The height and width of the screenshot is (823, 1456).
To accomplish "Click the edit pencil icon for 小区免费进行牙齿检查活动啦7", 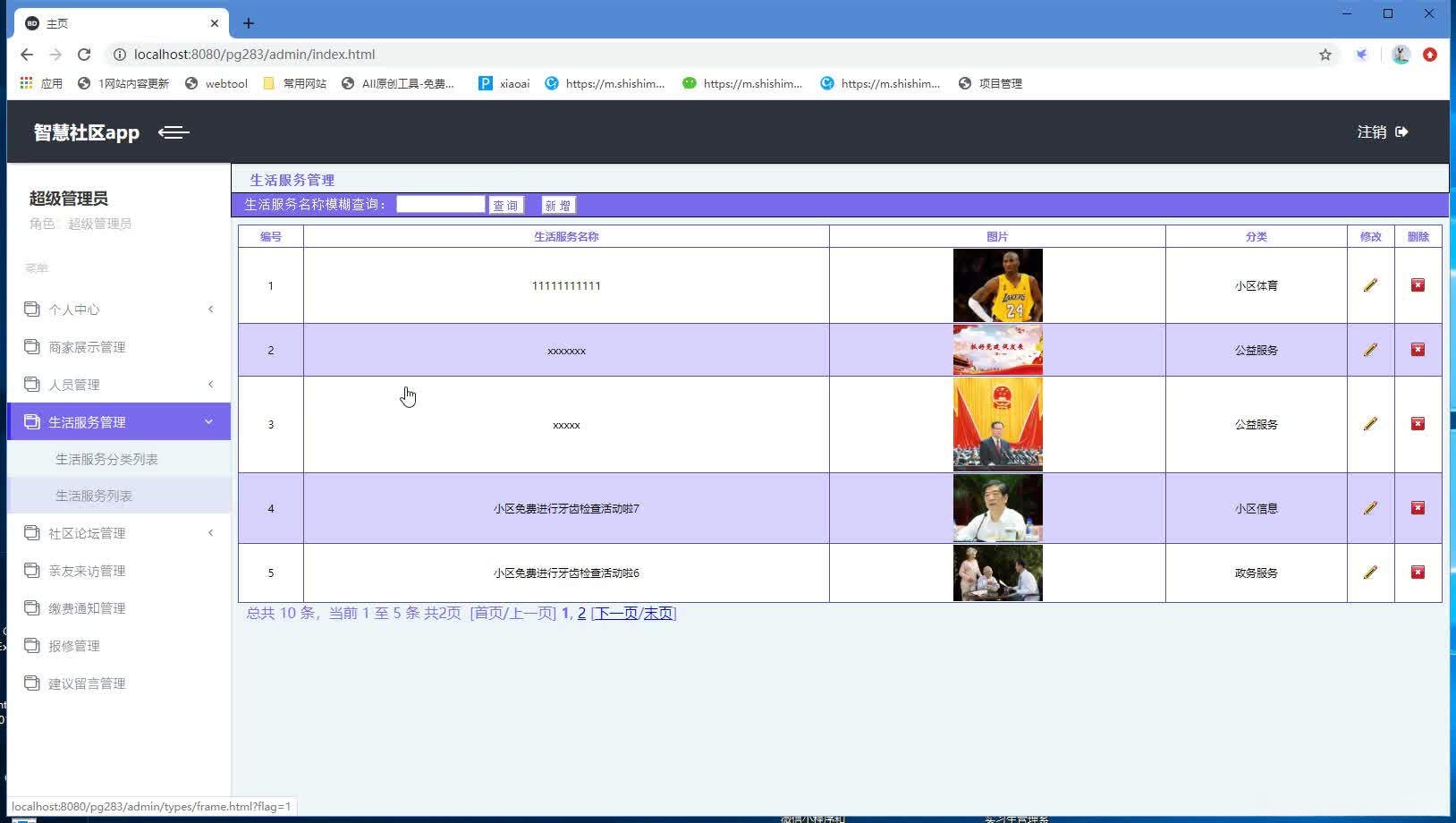I will click(1370, 508).
